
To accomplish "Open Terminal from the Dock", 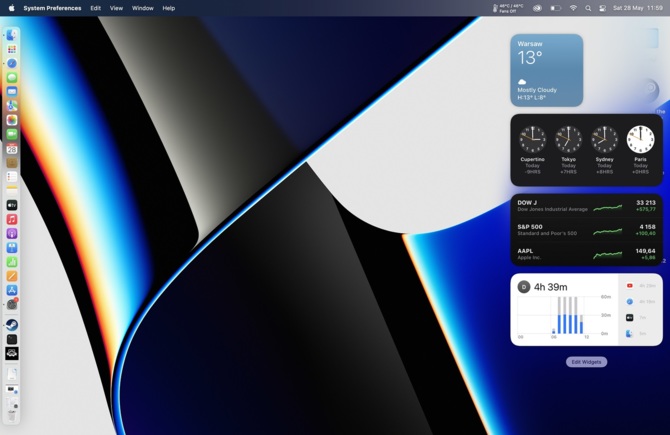I will pyautogui.click(x=12, y=339).
